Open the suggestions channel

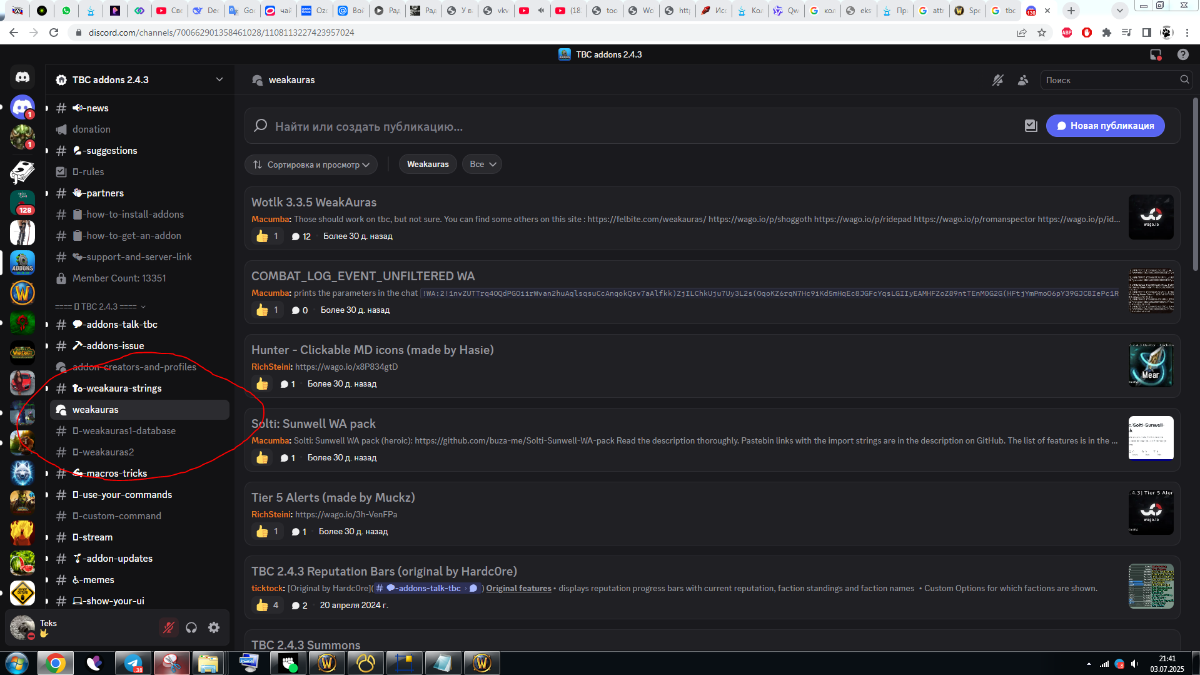[x=140, y=151]
